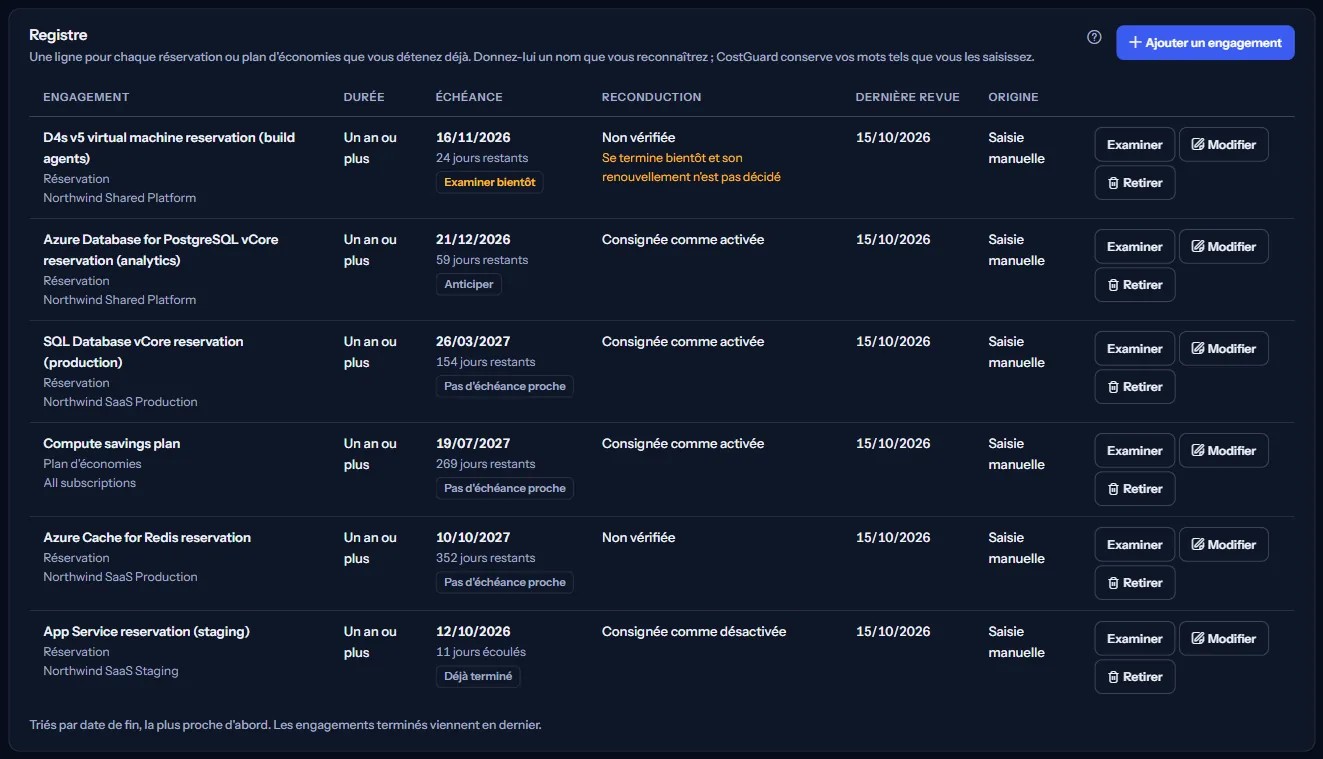1323x759 pixels.
Task: Click the Examiner bientôt status badge
Action: pos(490,182)
